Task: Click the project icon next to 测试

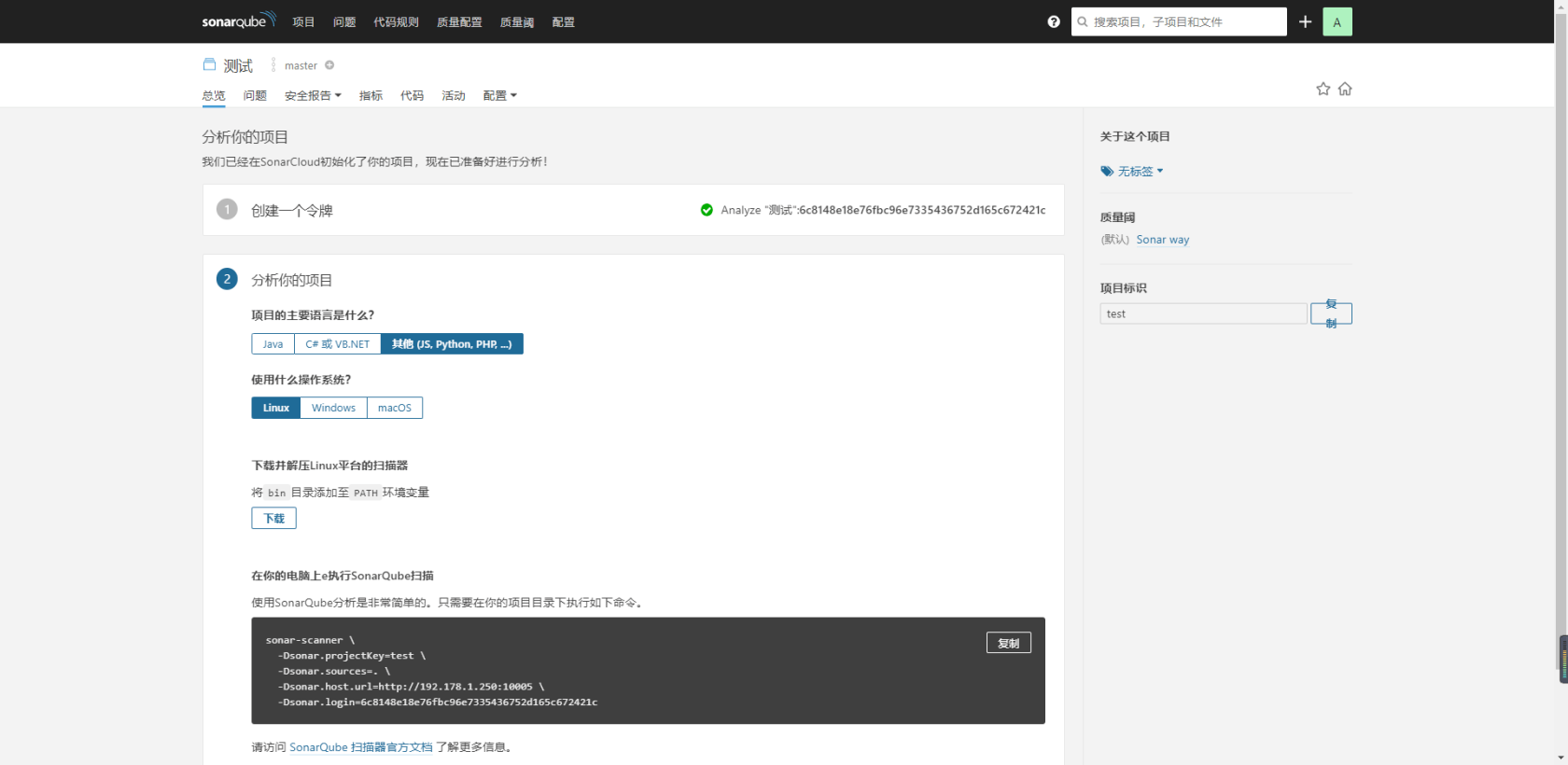Action: (209, 64)
